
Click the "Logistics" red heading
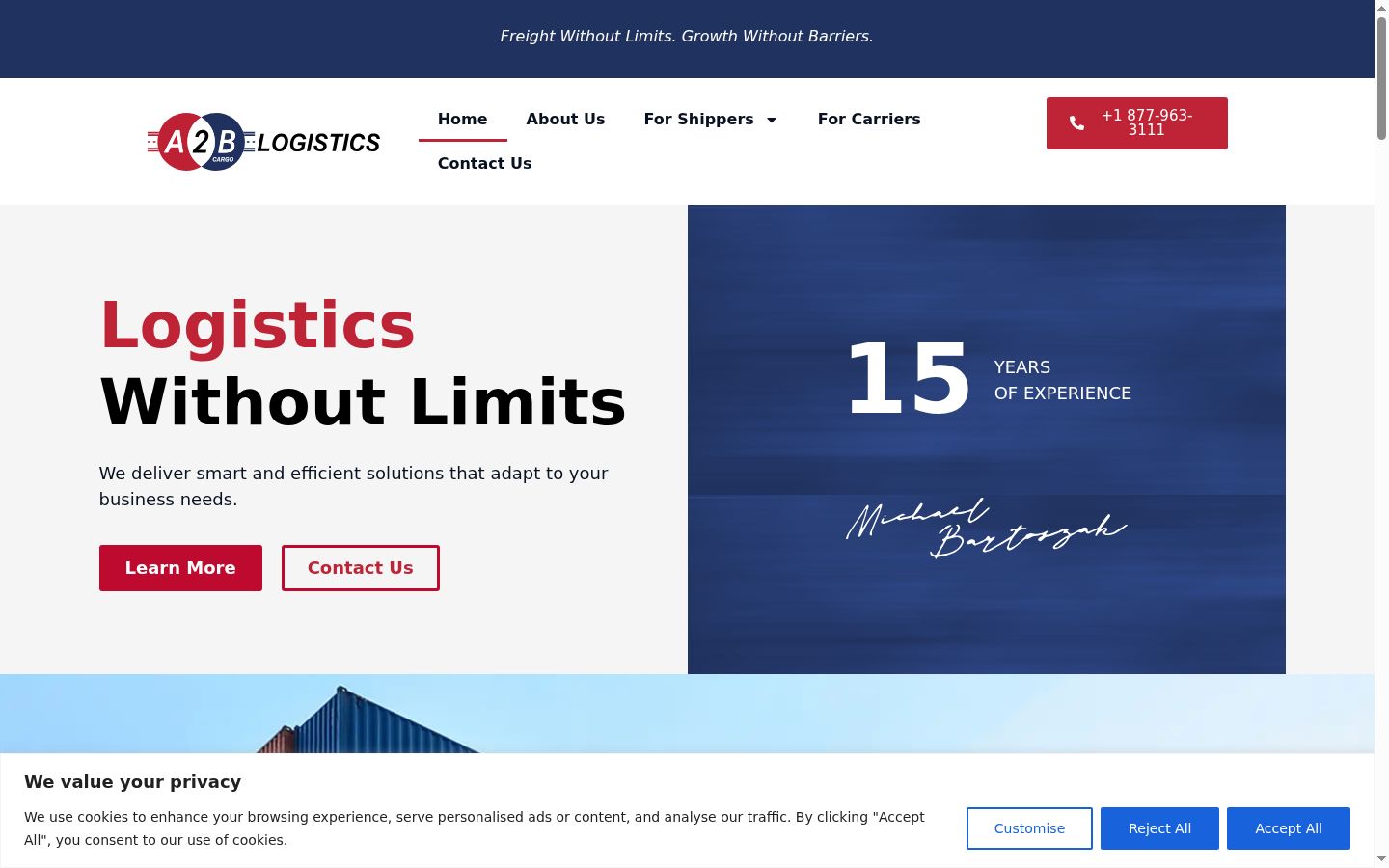coord(258,325)
